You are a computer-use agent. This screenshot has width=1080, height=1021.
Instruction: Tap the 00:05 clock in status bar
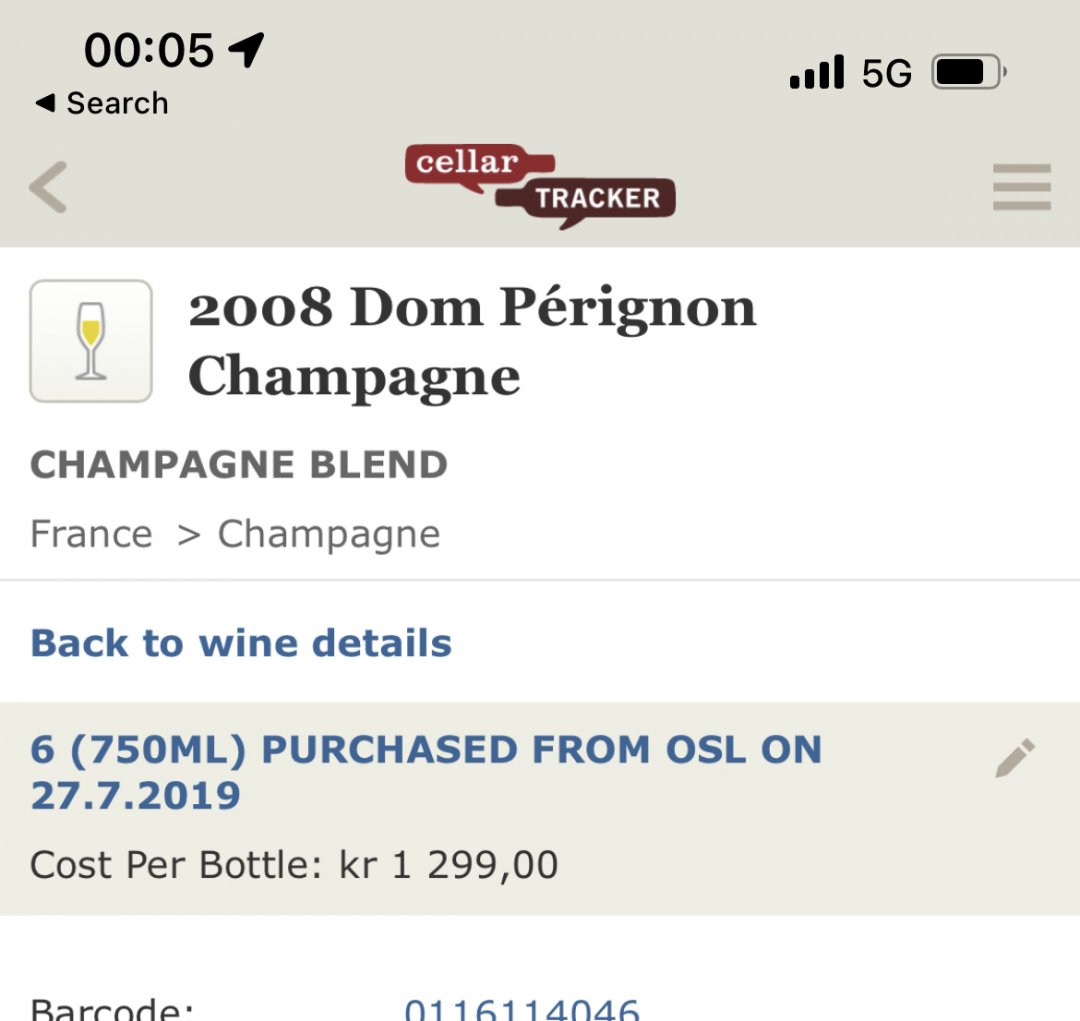click(x=149, y=50)
